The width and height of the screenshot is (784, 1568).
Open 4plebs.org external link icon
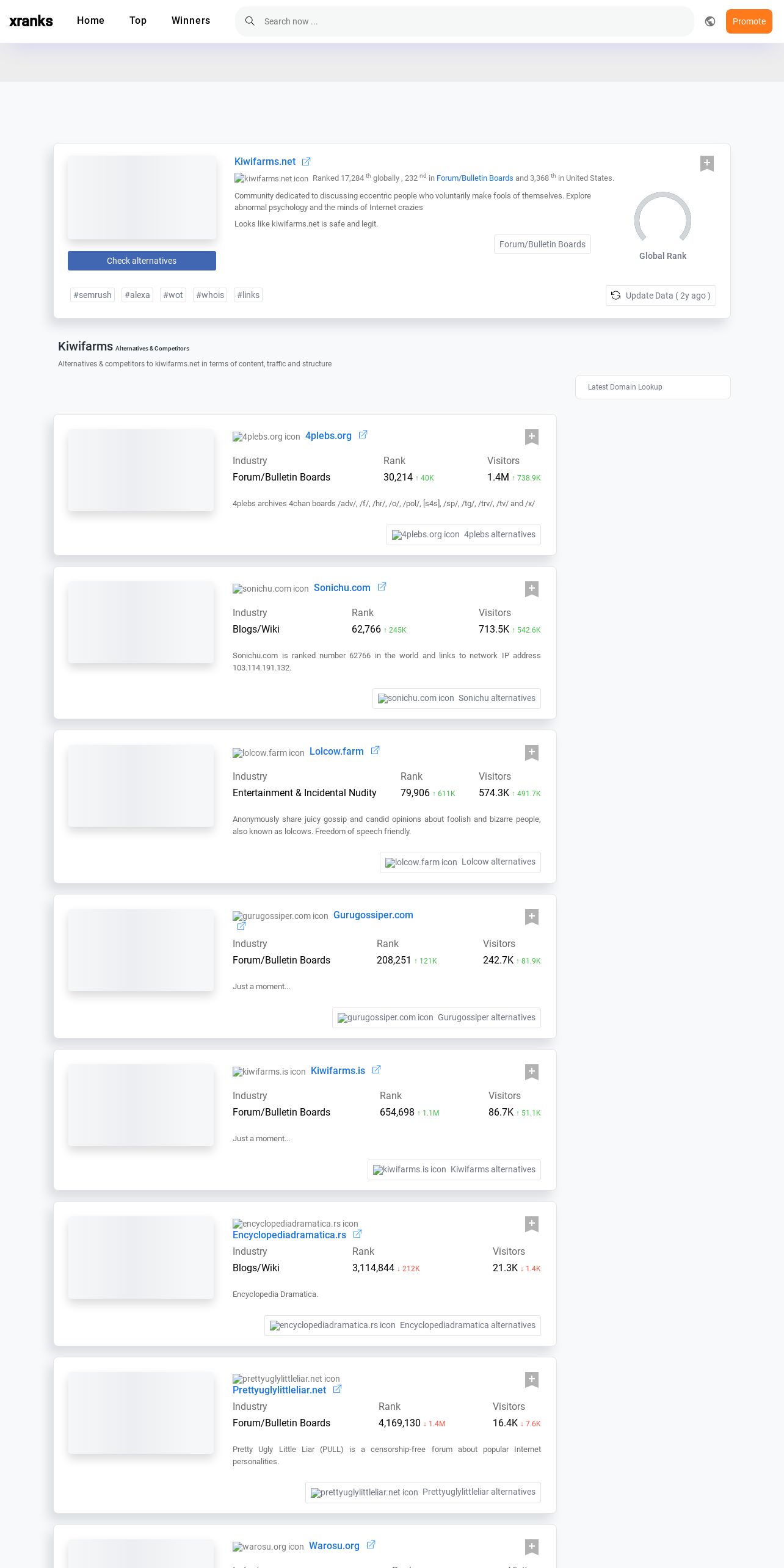tap(363, 435)
